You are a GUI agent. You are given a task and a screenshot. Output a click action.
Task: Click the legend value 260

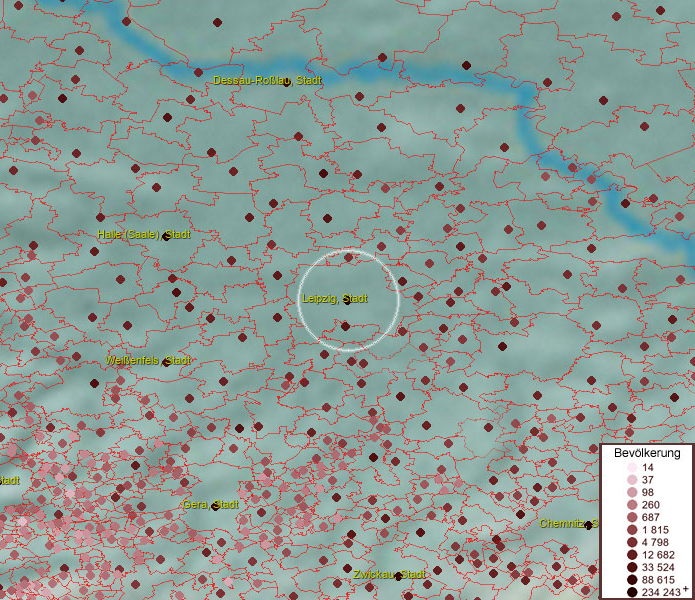tap(651, 505)
